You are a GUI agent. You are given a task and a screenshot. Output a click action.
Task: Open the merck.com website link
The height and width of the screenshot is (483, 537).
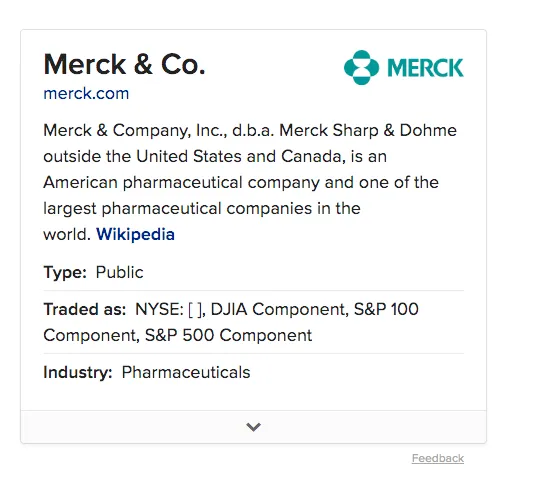click(x=86, y=94)
